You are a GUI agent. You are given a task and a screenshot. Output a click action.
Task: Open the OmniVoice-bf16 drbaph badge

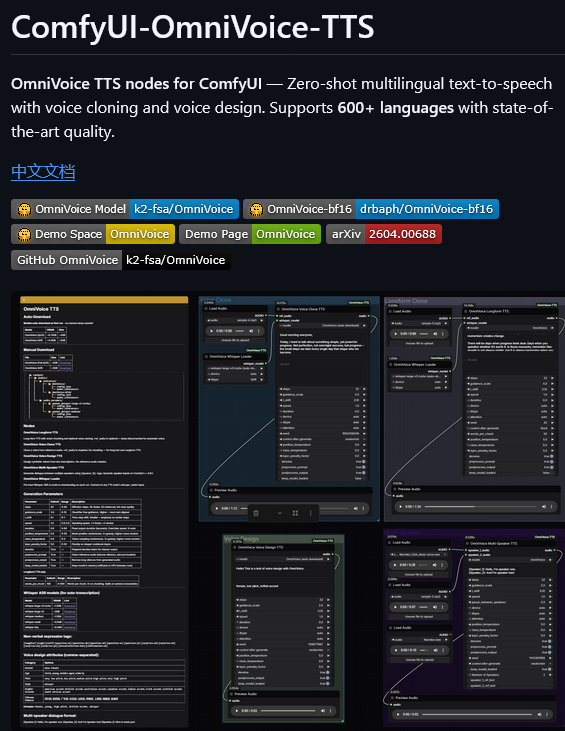(371, 209)
